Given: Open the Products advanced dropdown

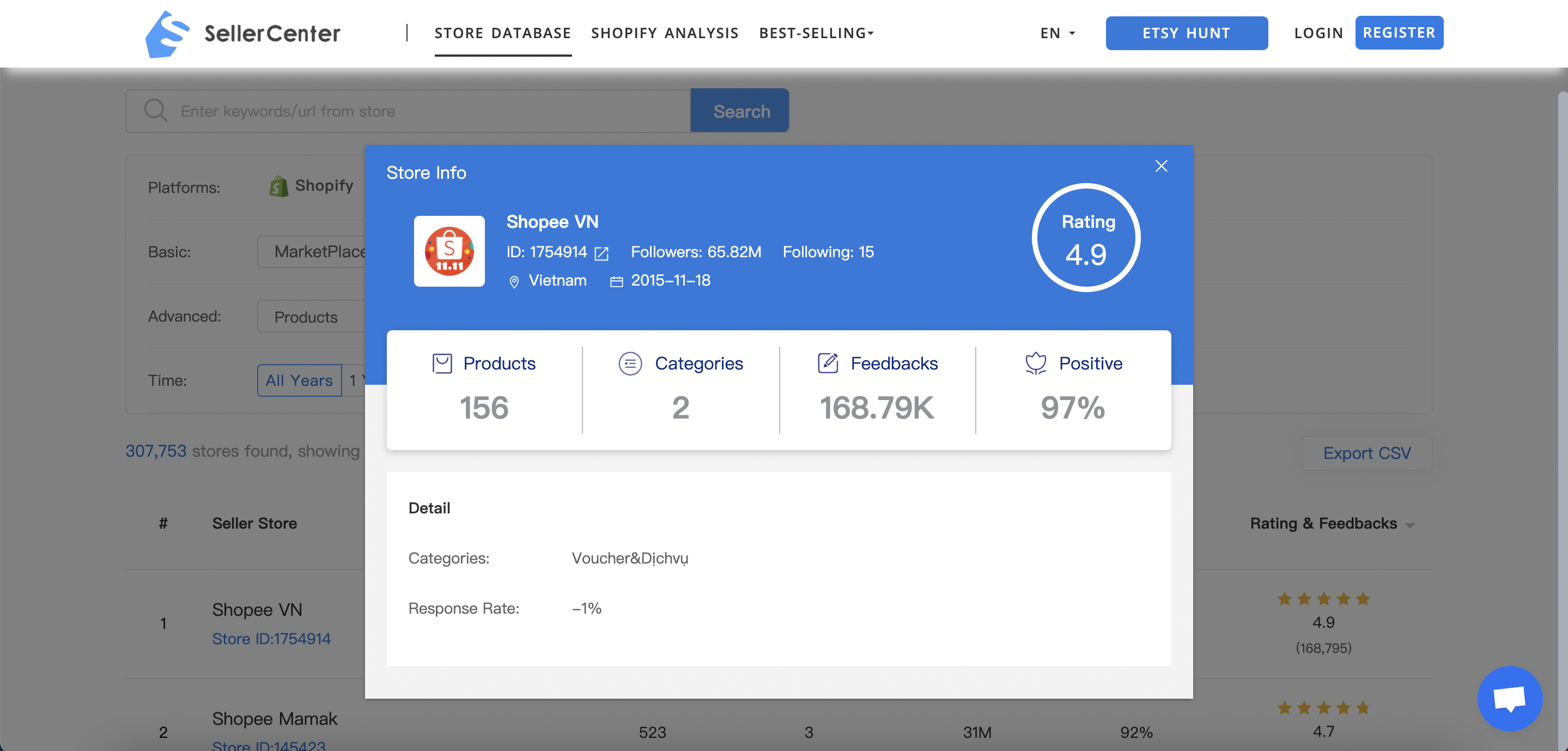Looking at the screenshot, I should click(311, 316).
